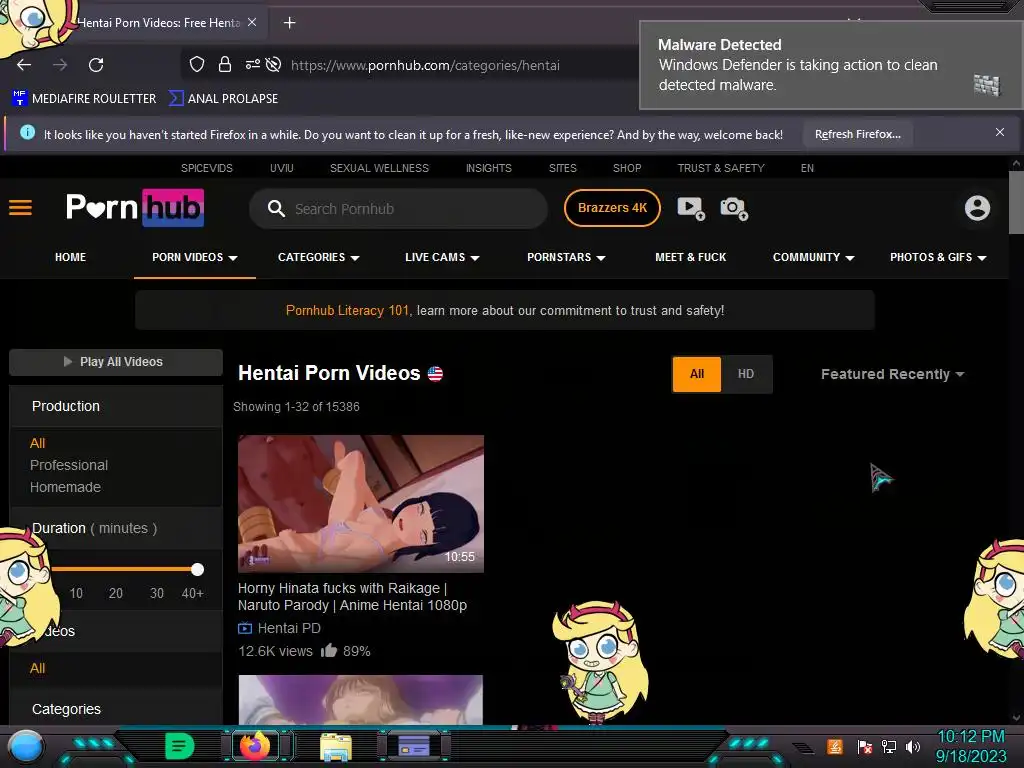Open the SPICEVIDS top link
This screenshot has height=768, width=1024.
click(206, 168)
